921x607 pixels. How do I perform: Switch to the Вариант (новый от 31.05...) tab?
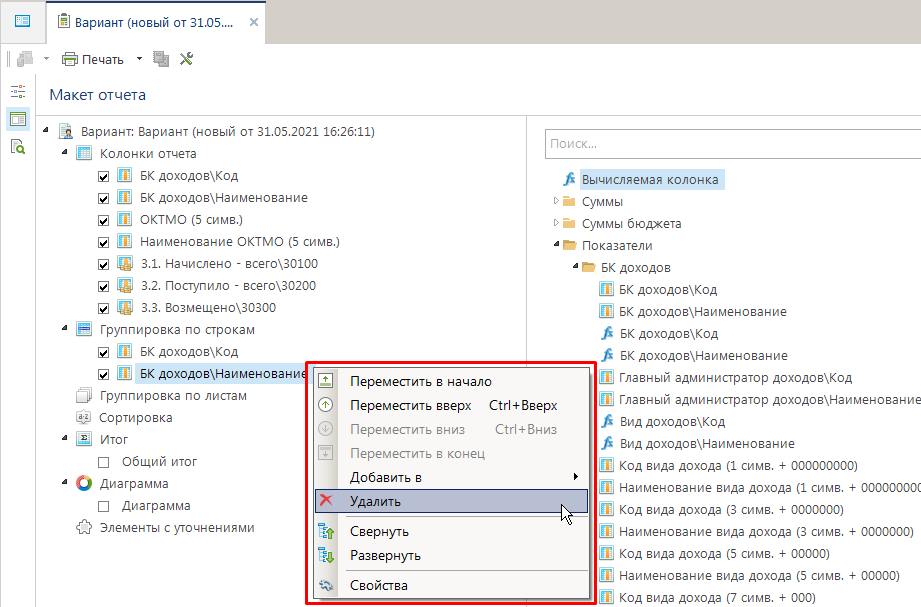[x=154, y=22]
